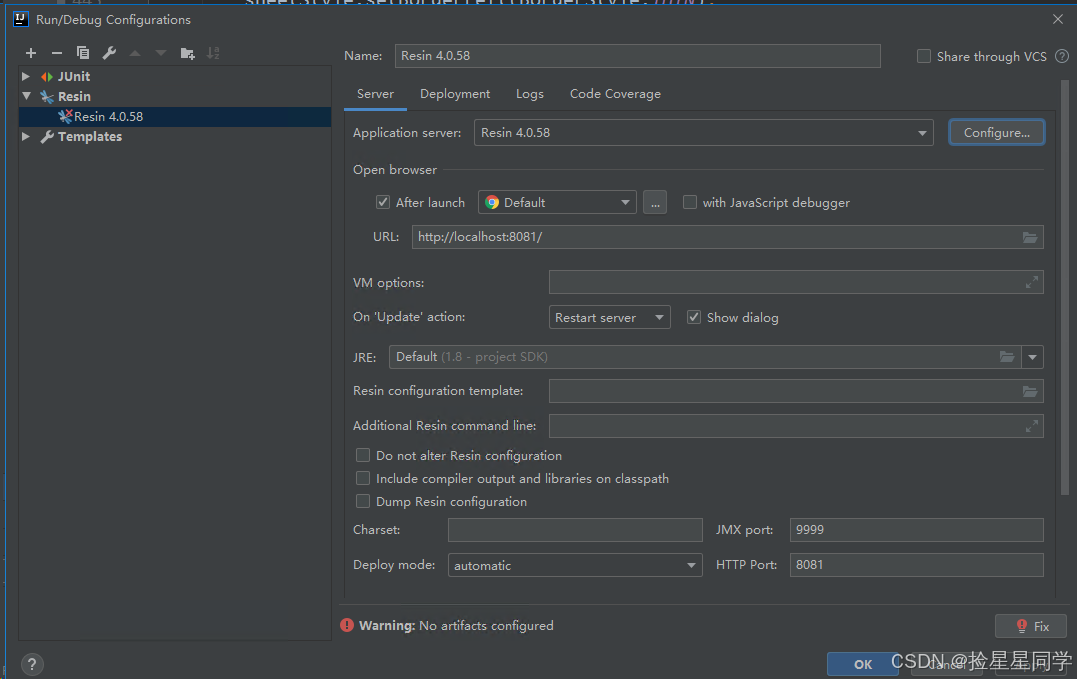The height and width of the screenshot is (679, 1077).
Task: Open edit templates via the wrench icon
Action: (109, 53)
